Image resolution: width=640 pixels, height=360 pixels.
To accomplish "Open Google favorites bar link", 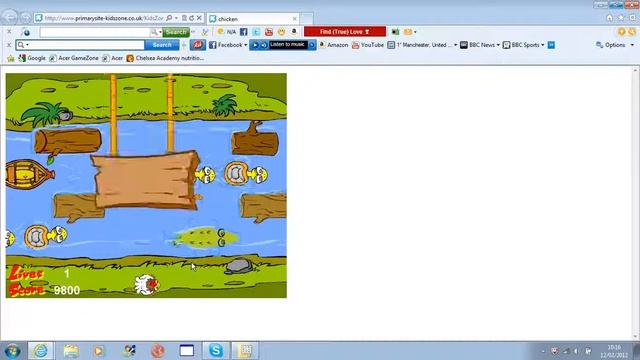I will tap(32, 58).
